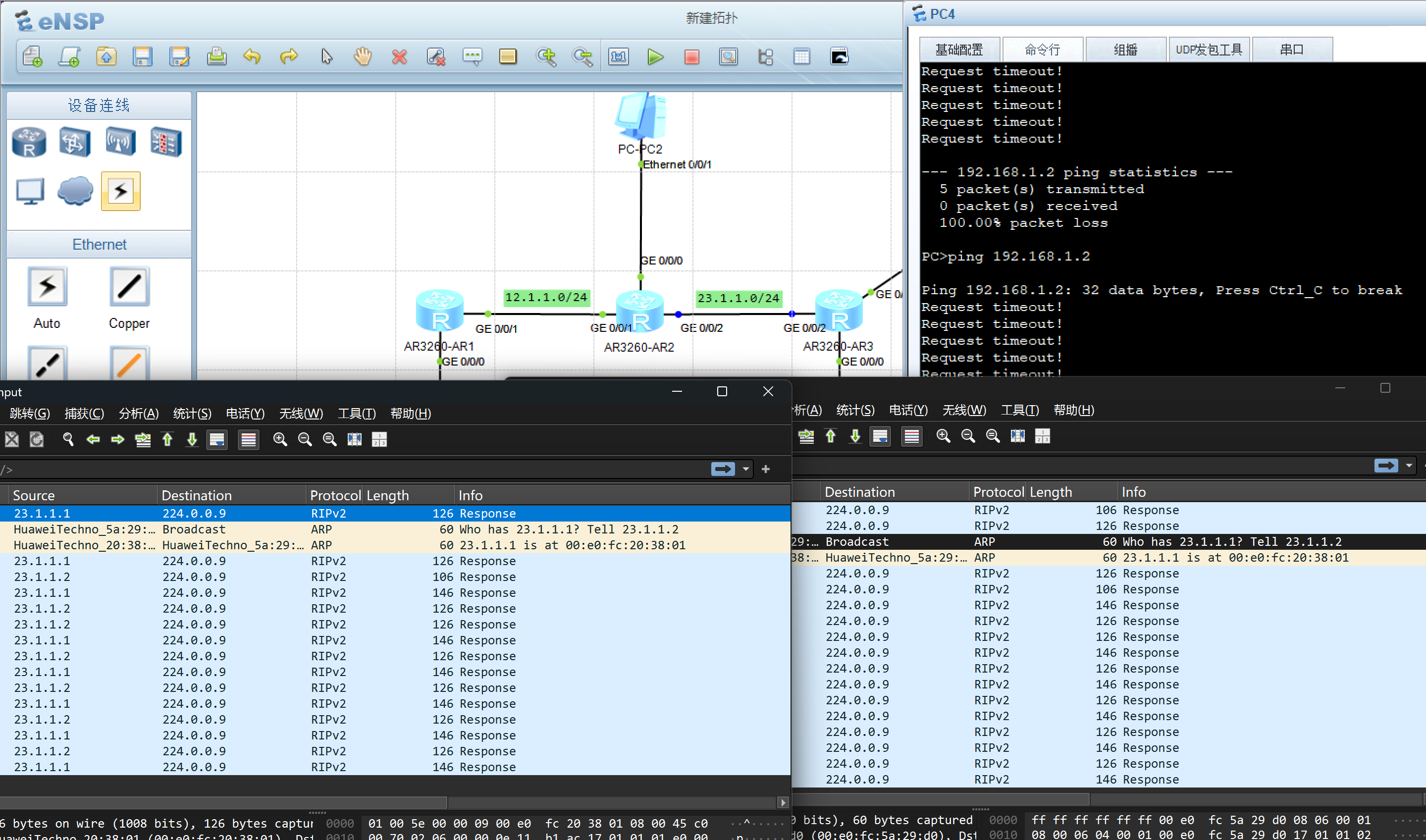Switch to the 组播 tab in PC4

tap(1125, 50)
